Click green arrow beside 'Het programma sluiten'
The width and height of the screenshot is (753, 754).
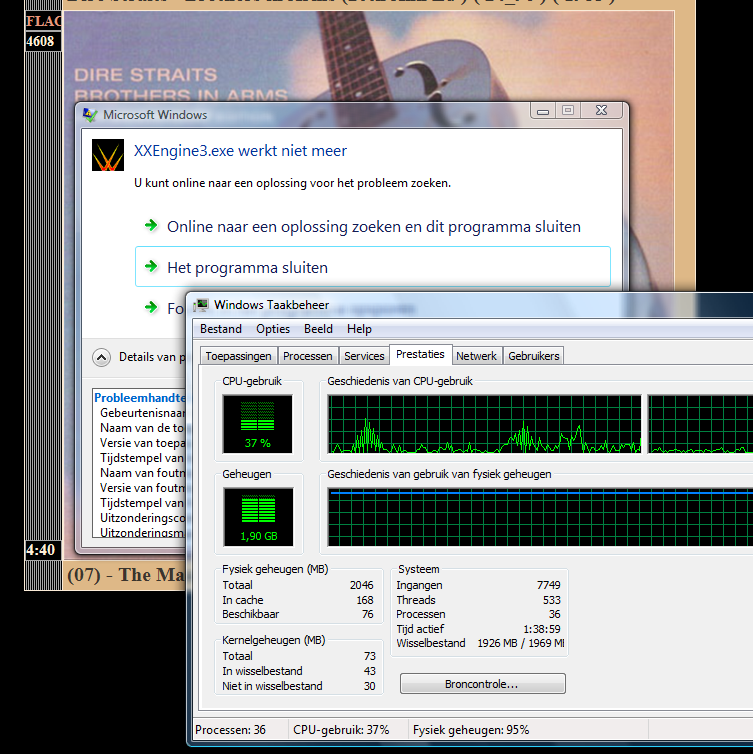pos(151,266)
